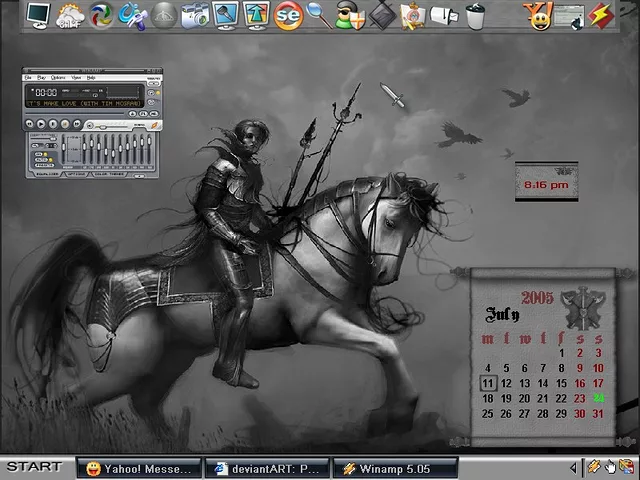
Task: Open the weather cloud dock icon
Action: tap(71, 15)
